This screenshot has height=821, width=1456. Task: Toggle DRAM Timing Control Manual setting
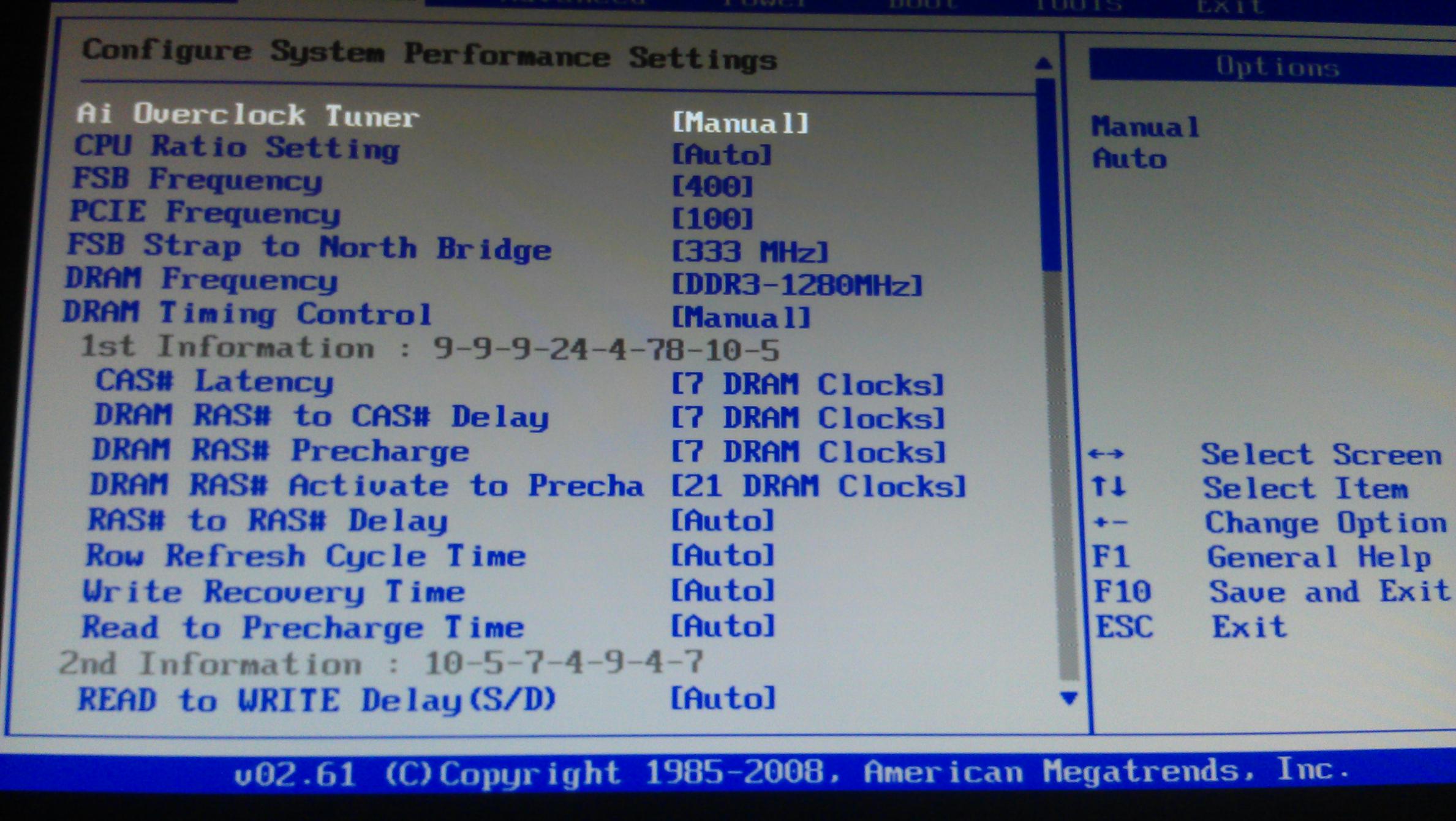[741, 318]
